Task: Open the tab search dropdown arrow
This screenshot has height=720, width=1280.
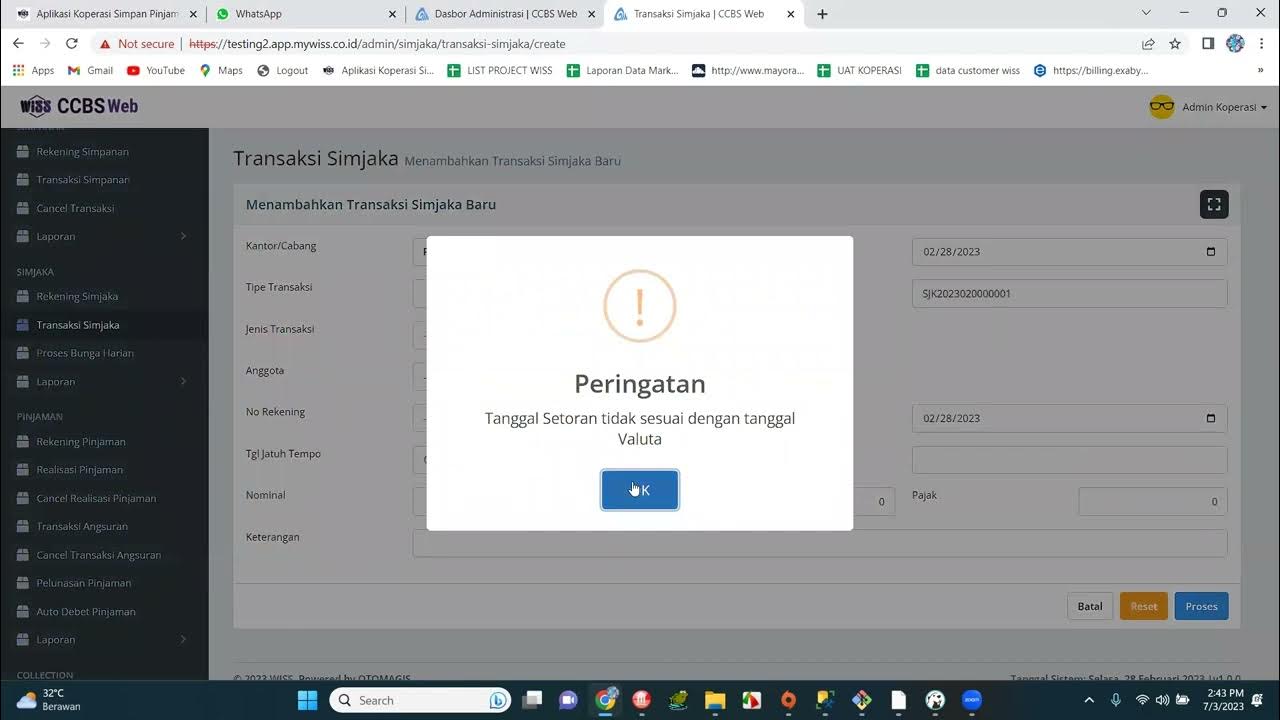Action: [1147, 13]
